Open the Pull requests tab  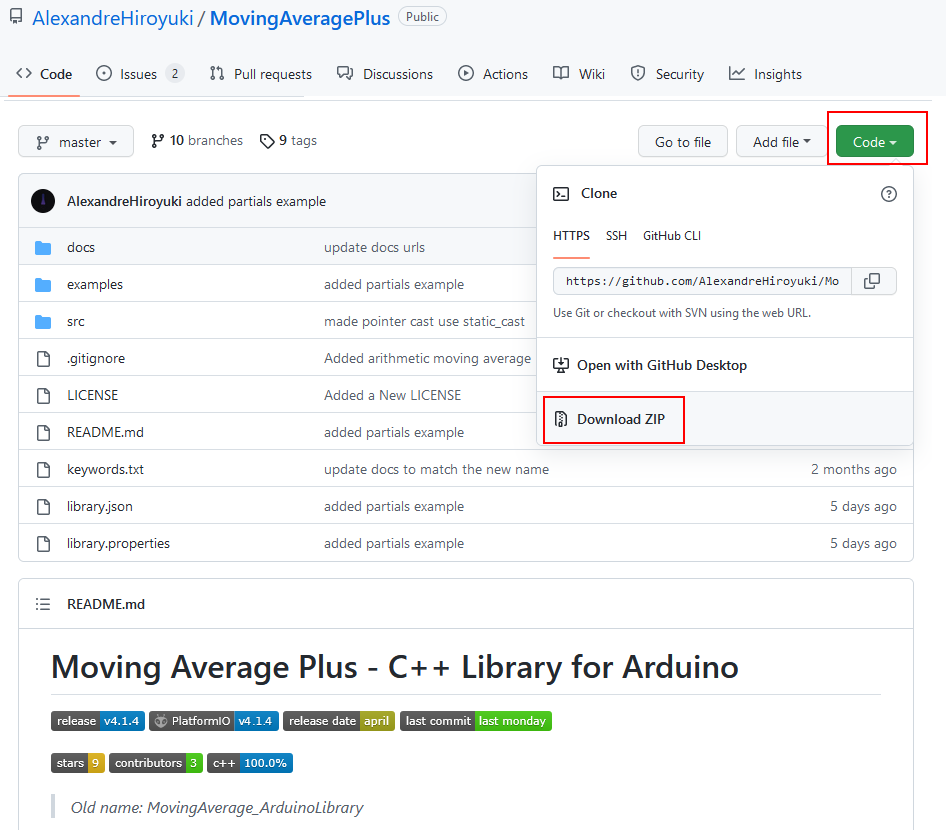[261, 74]
